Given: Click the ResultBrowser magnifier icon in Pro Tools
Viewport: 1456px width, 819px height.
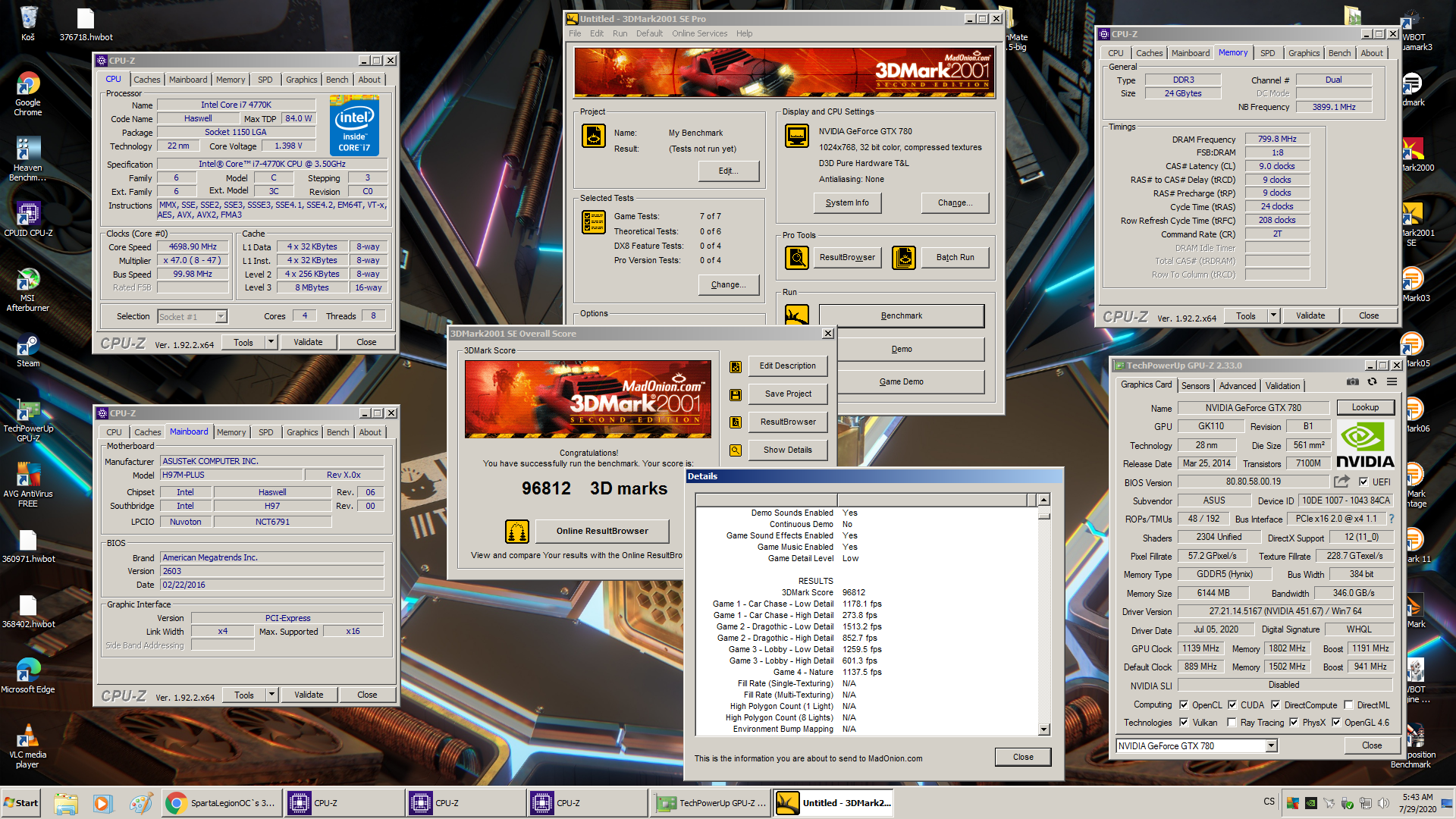Looking at the screenshot, I should pyautogui.click(x=796, y=258).
